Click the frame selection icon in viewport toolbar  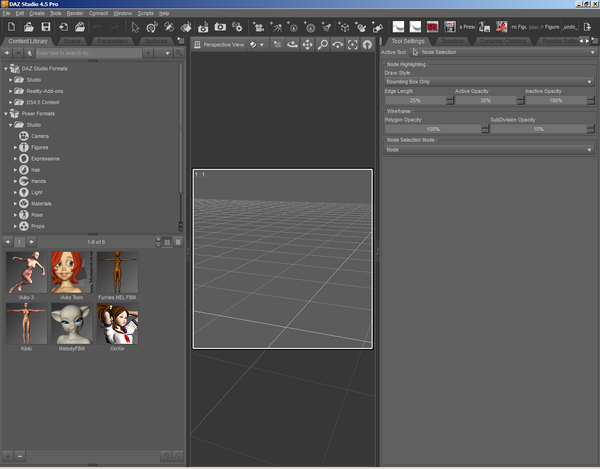point(352,45)
